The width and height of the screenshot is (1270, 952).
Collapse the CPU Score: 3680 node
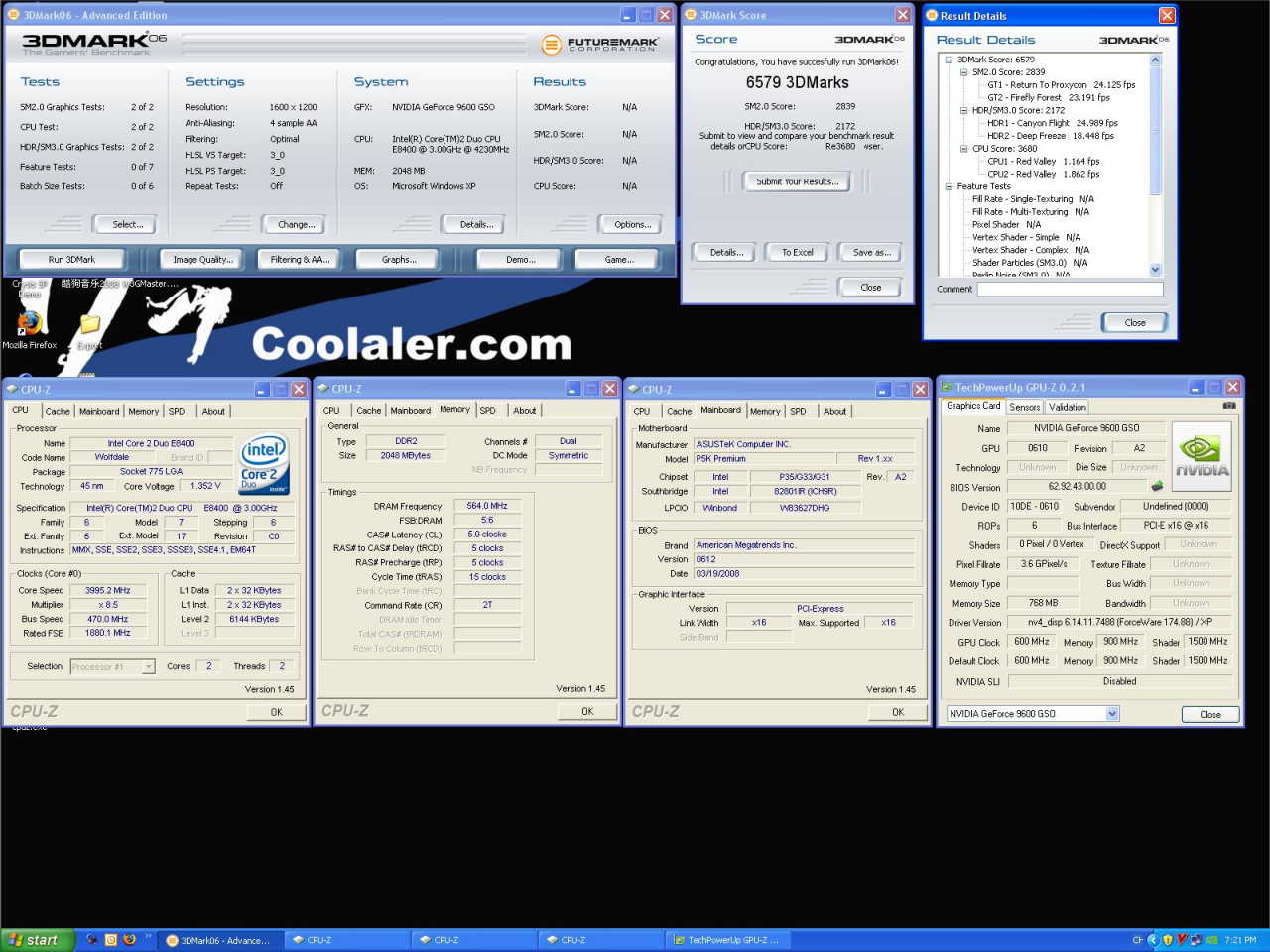963,149
